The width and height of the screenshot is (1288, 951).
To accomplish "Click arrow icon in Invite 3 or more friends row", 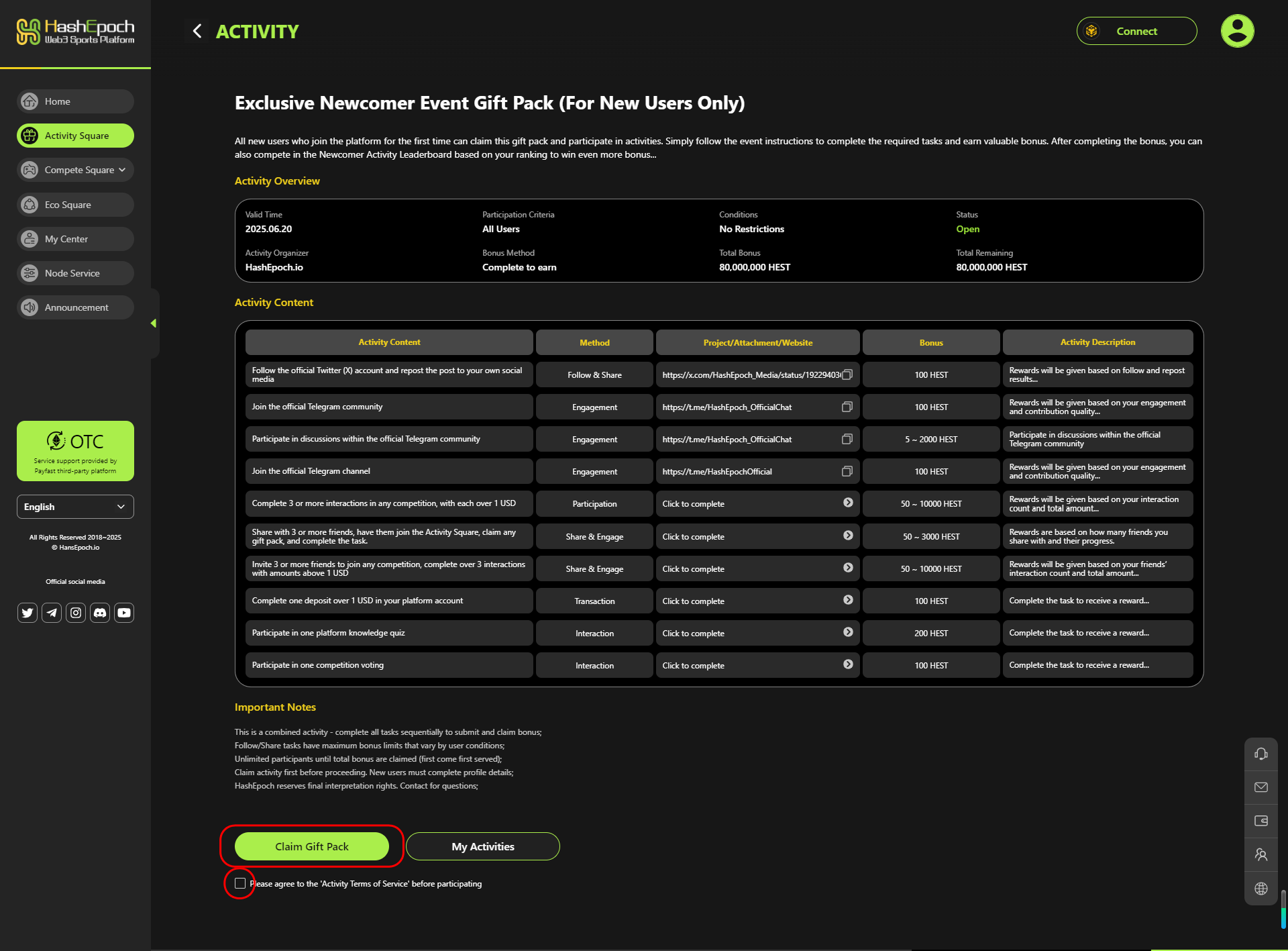I will (848, 568).
